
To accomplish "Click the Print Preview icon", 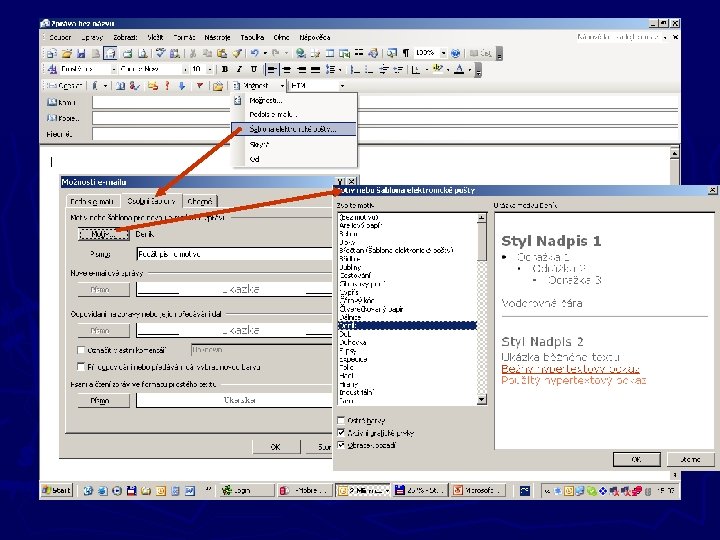I will click(143, 54).
